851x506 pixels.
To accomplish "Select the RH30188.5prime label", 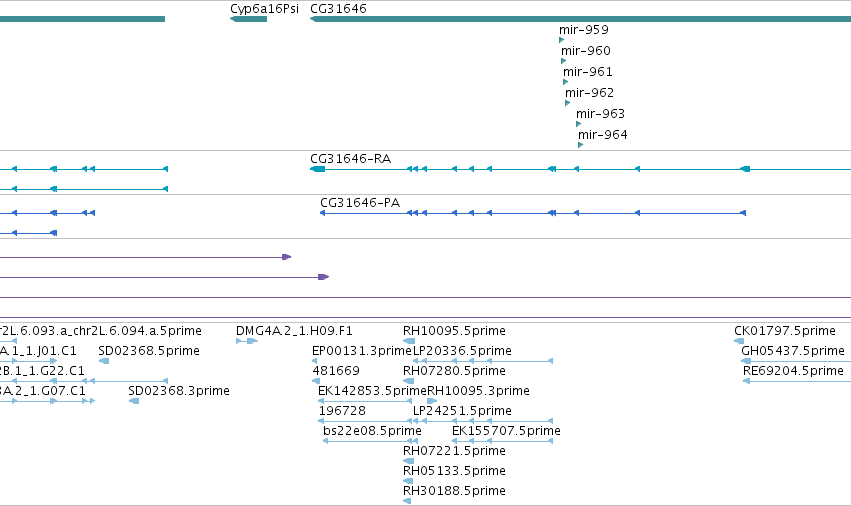I will tap(454, 491).
